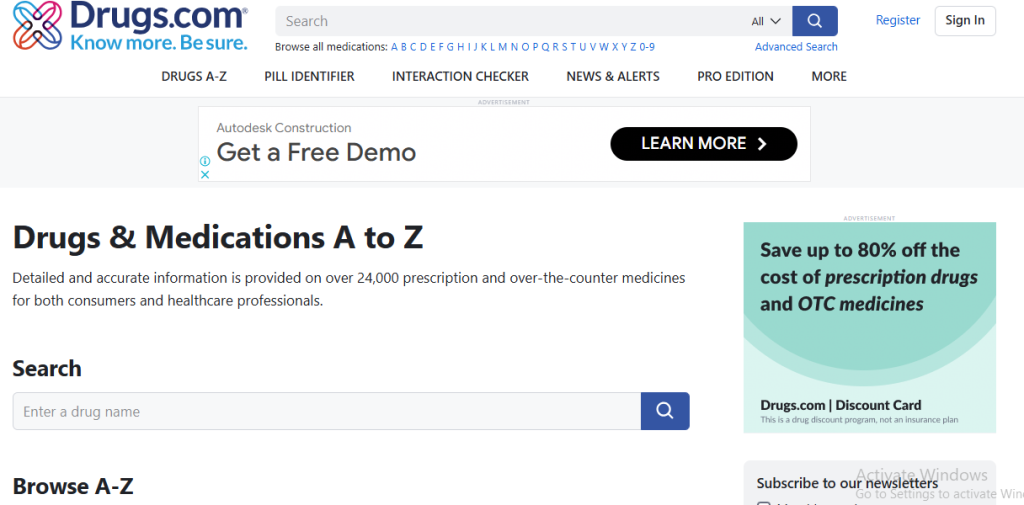Browse medications starting with letter H

[460, 47]
